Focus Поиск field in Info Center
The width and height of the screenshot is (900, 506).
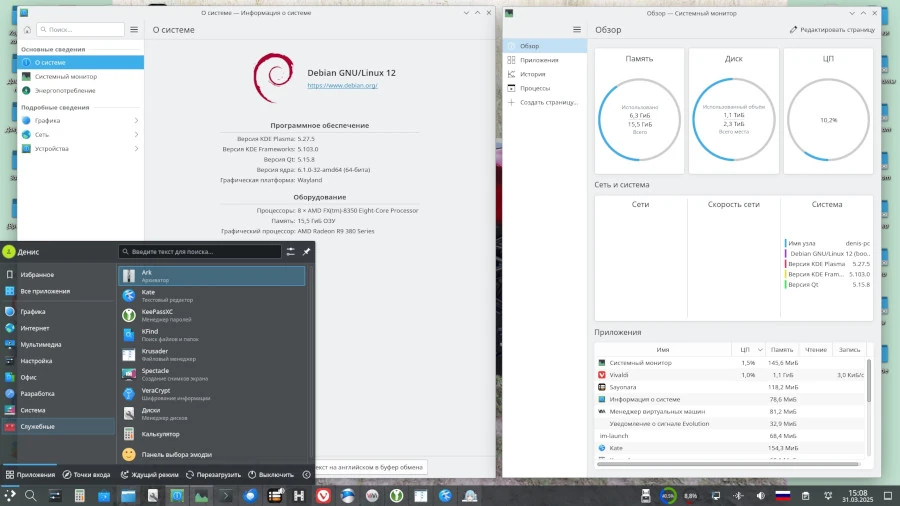coord(80,29)
